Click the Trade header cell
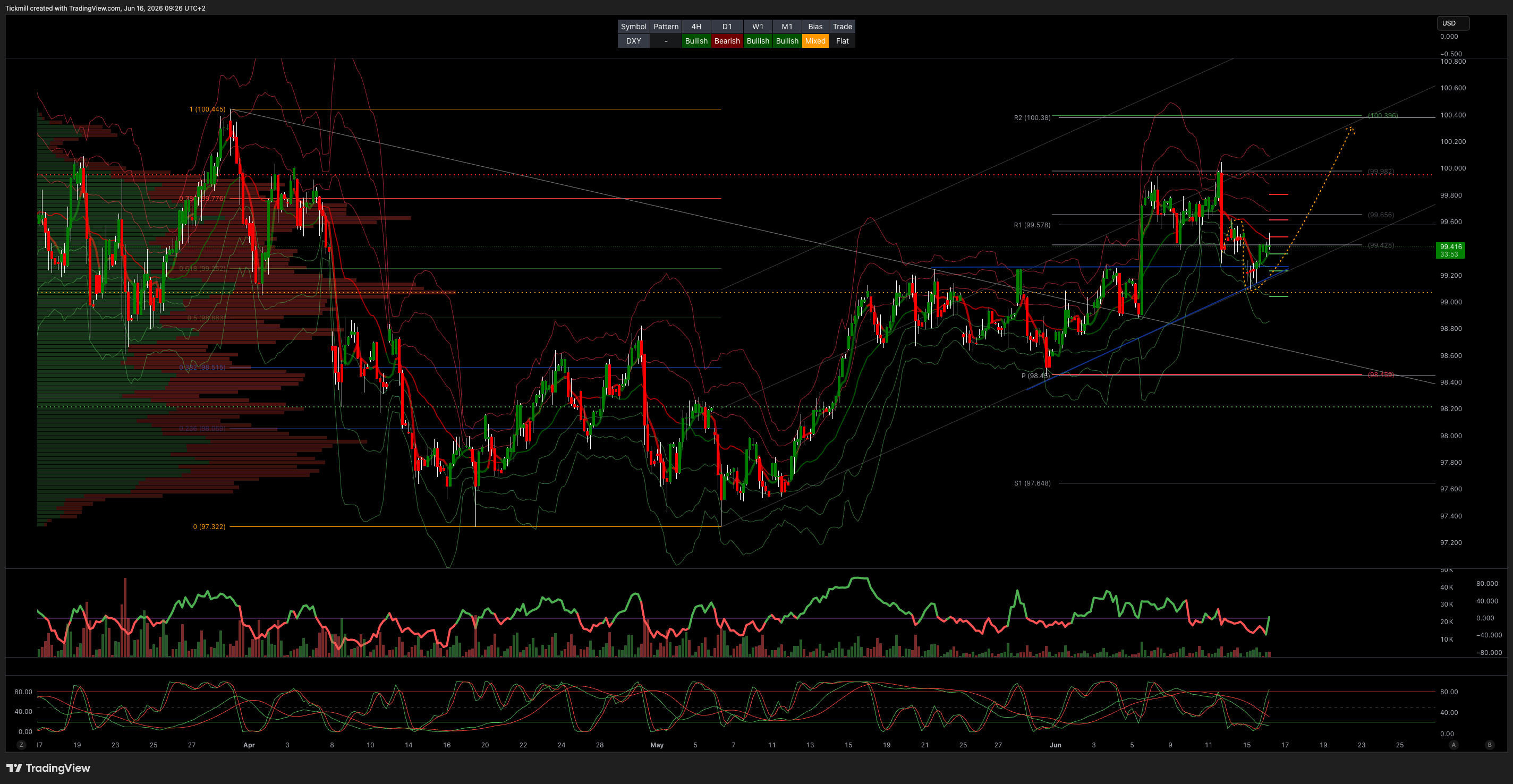Viewport: 1513px width, 784px height. point(842,27)
